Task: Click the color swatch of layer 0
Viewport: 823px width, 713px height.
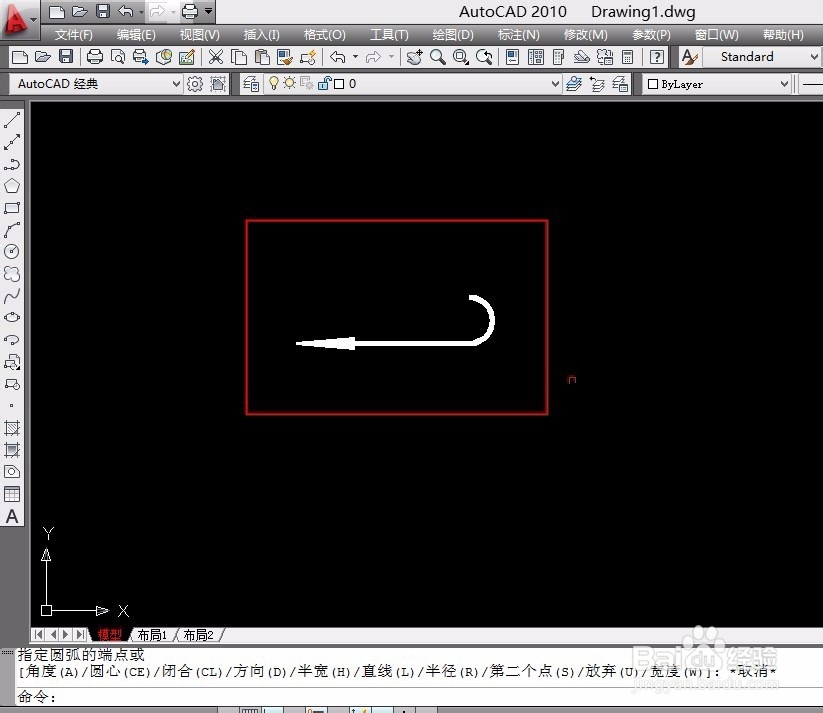Action: pyautogui.click(x=339, y=84)
